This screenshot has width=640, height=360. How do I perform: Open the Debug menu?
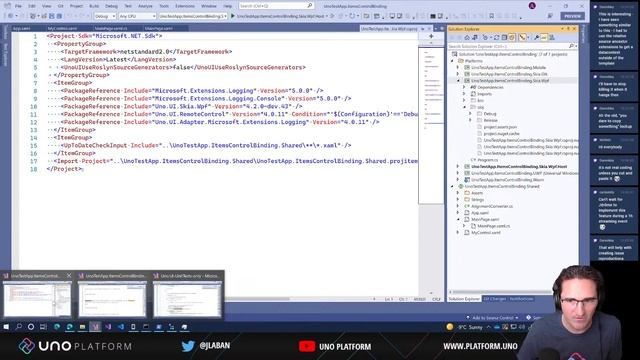(111, 6)
